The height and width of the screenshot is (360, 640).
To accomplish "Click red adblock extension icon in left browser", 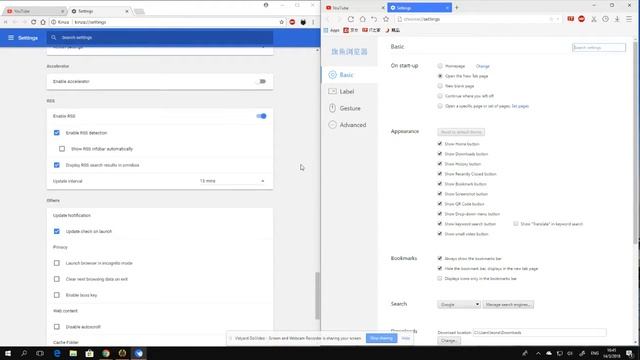I will click(x=292, y=22).
